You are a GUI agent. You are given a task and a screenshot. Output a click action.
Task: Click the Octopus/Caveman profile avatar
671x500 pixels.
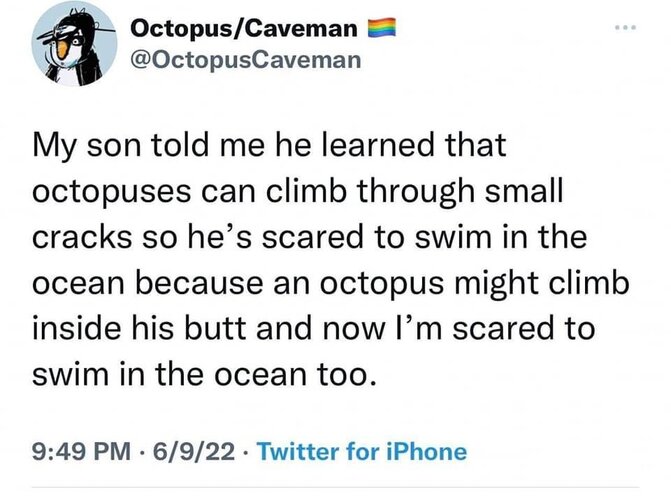76,44
